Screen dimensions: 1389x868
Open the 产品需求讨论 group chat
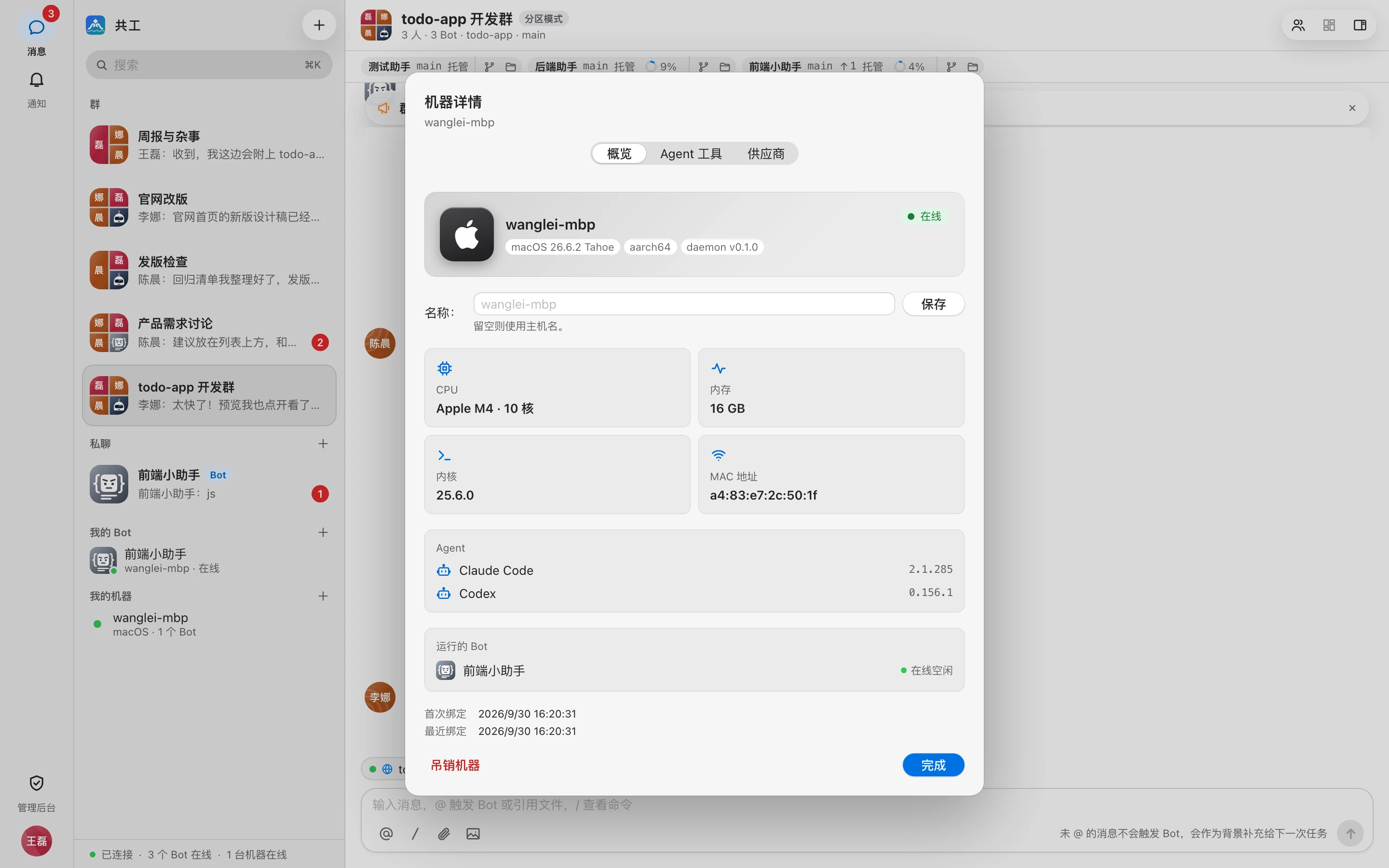point(209,332)
